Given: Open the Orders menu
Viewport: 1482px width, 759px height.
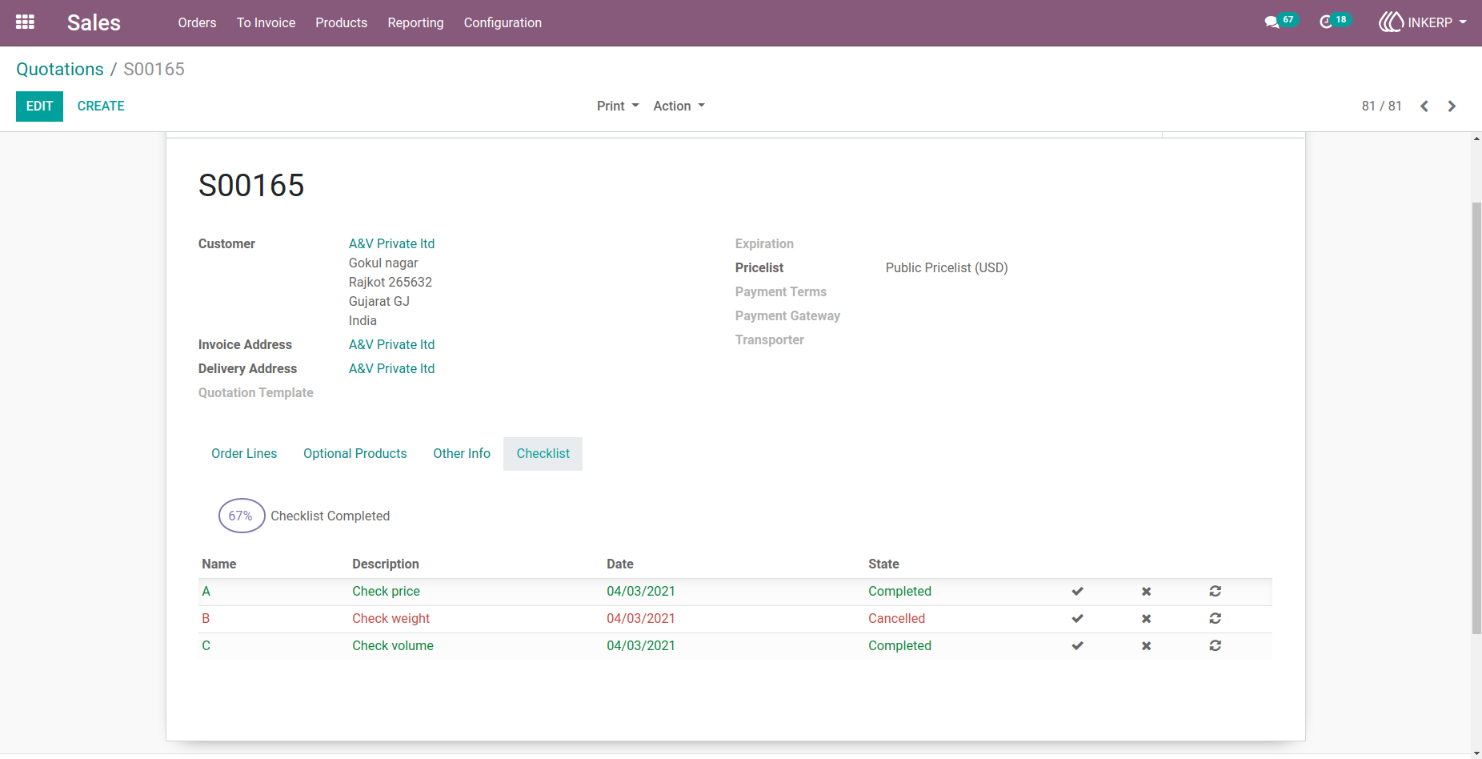Looking at the screenshot, I should 197,22.
